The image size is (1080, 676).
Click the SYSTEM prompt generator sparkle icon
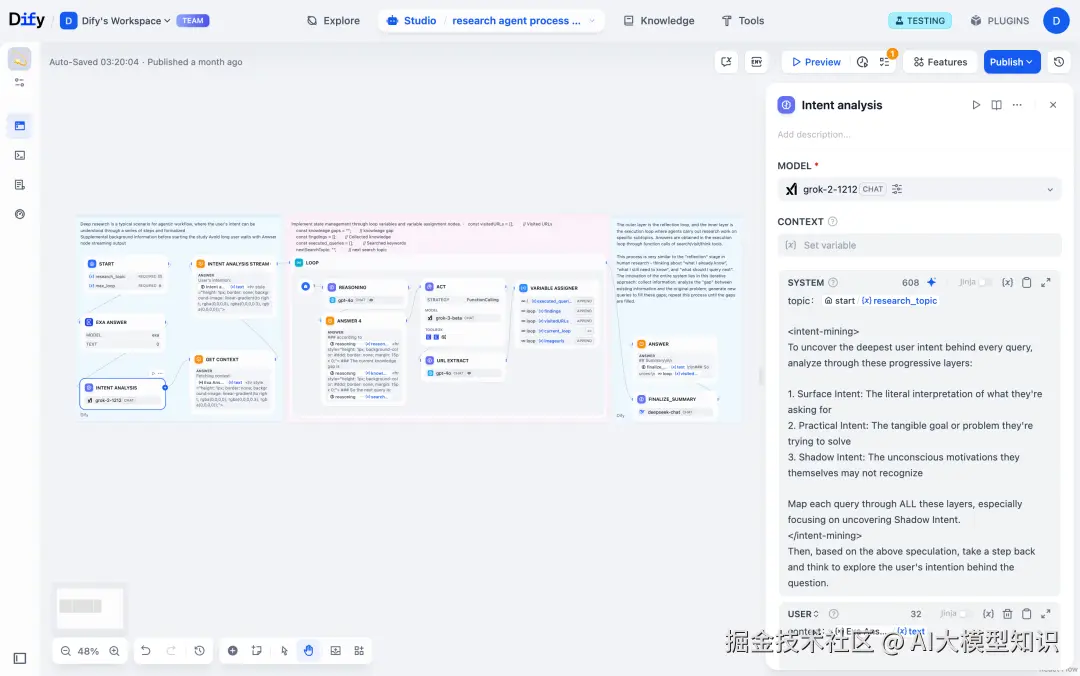(x=931, y=283)
